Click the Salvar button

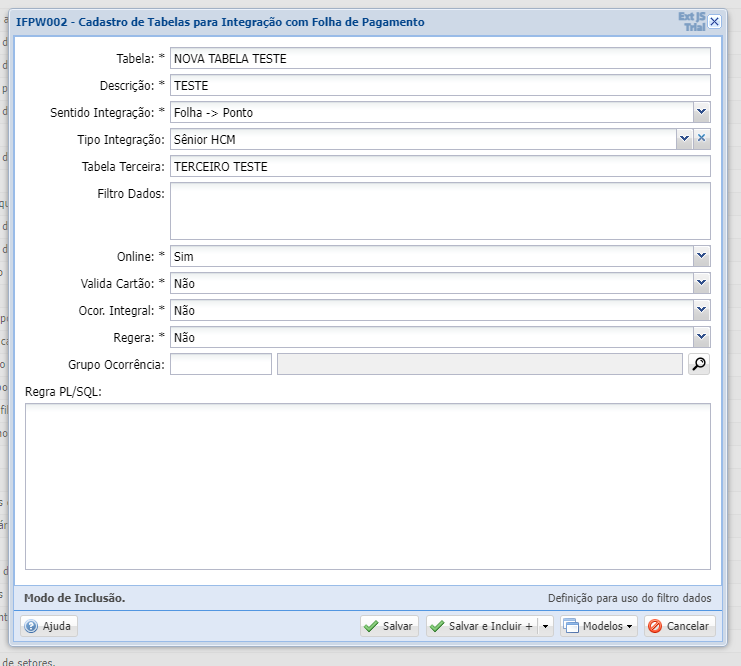[x=389, y=626]
